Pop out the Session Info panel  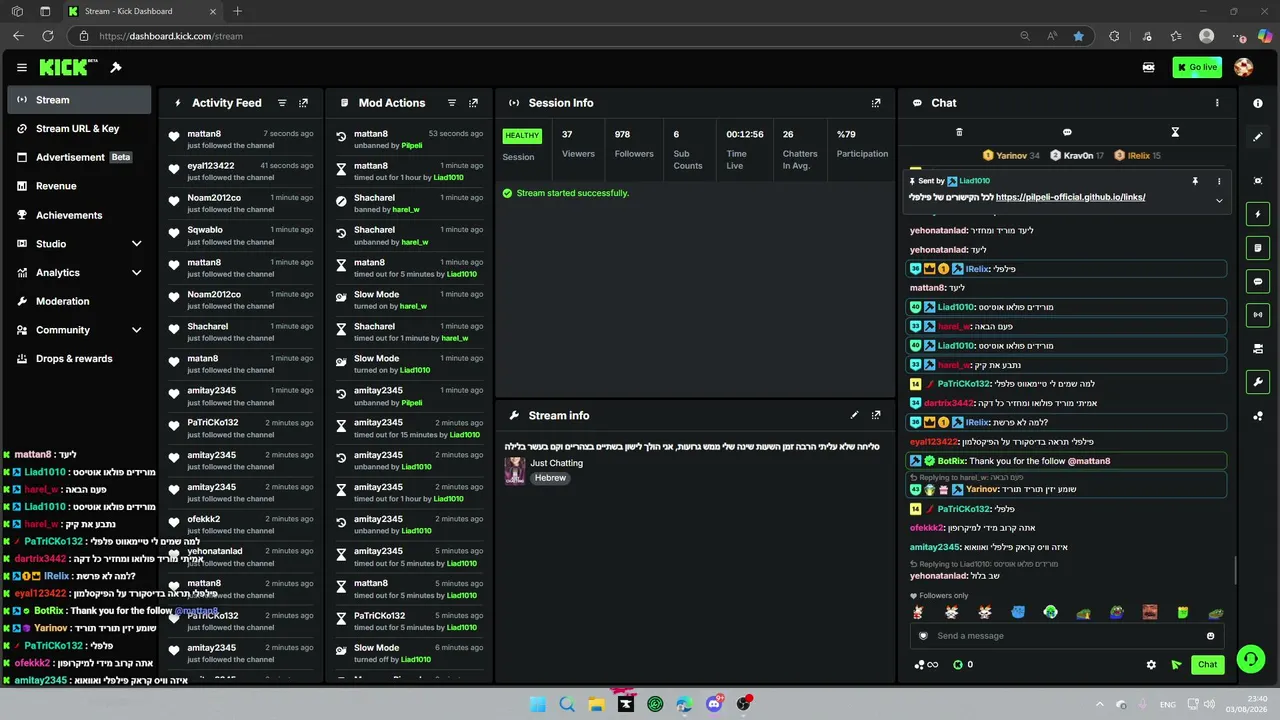(x=876, y=103)
